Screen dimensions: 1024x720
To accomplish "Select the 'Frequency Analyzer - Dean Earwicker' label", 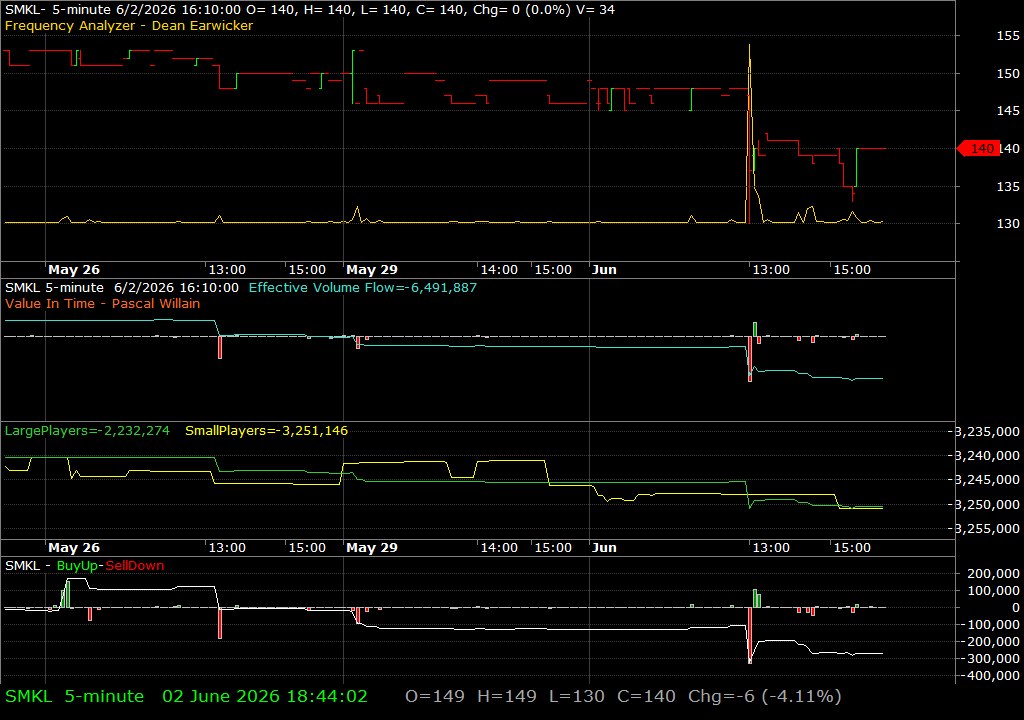I will (x=129, y=25).
